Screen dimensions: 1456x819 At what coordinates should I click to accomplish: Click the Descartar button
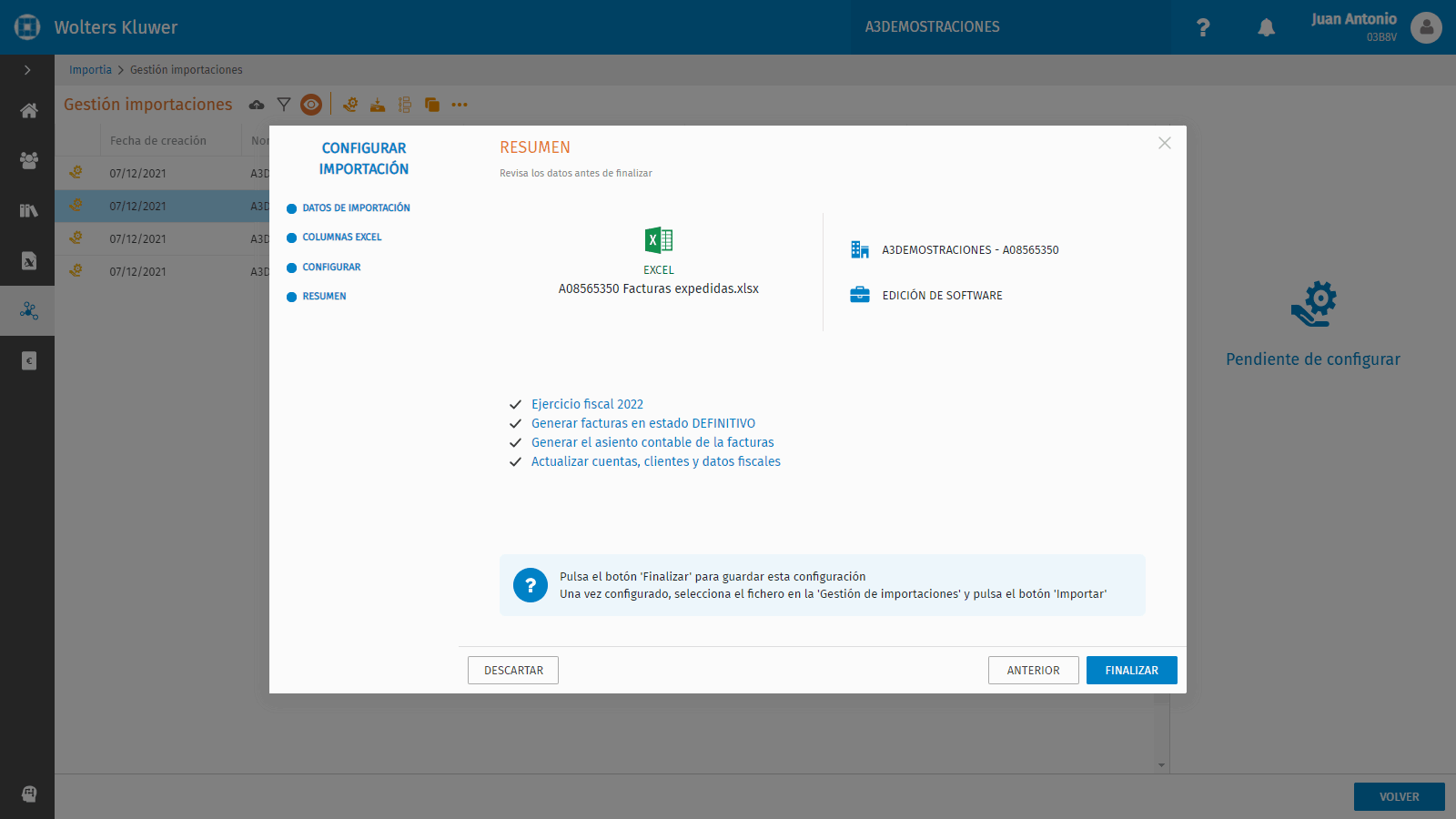[513, 671]
